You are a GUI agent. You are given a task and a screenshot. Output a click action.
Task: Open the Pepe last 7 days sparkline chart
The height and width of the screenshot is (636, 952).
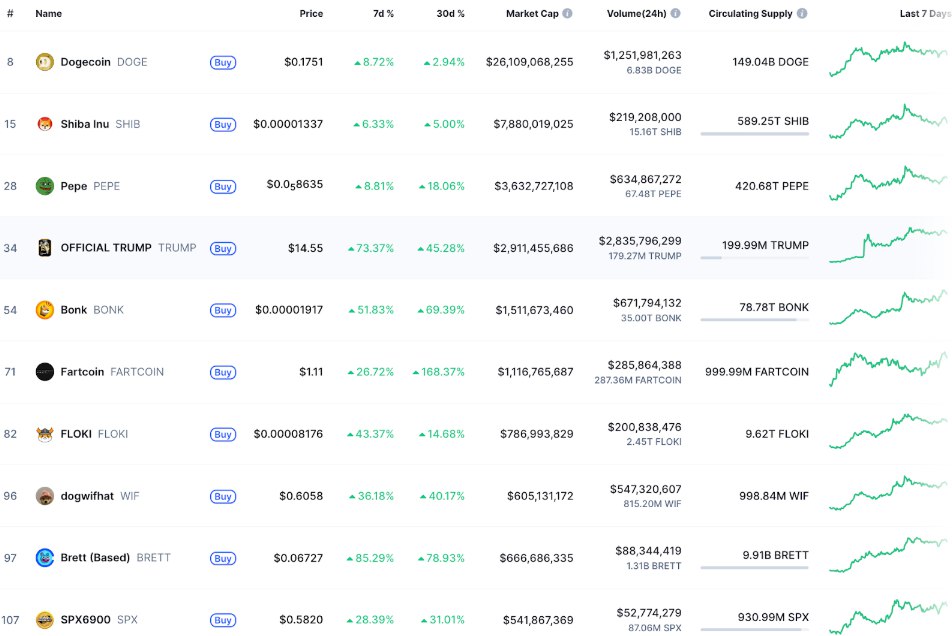point(888,183)
